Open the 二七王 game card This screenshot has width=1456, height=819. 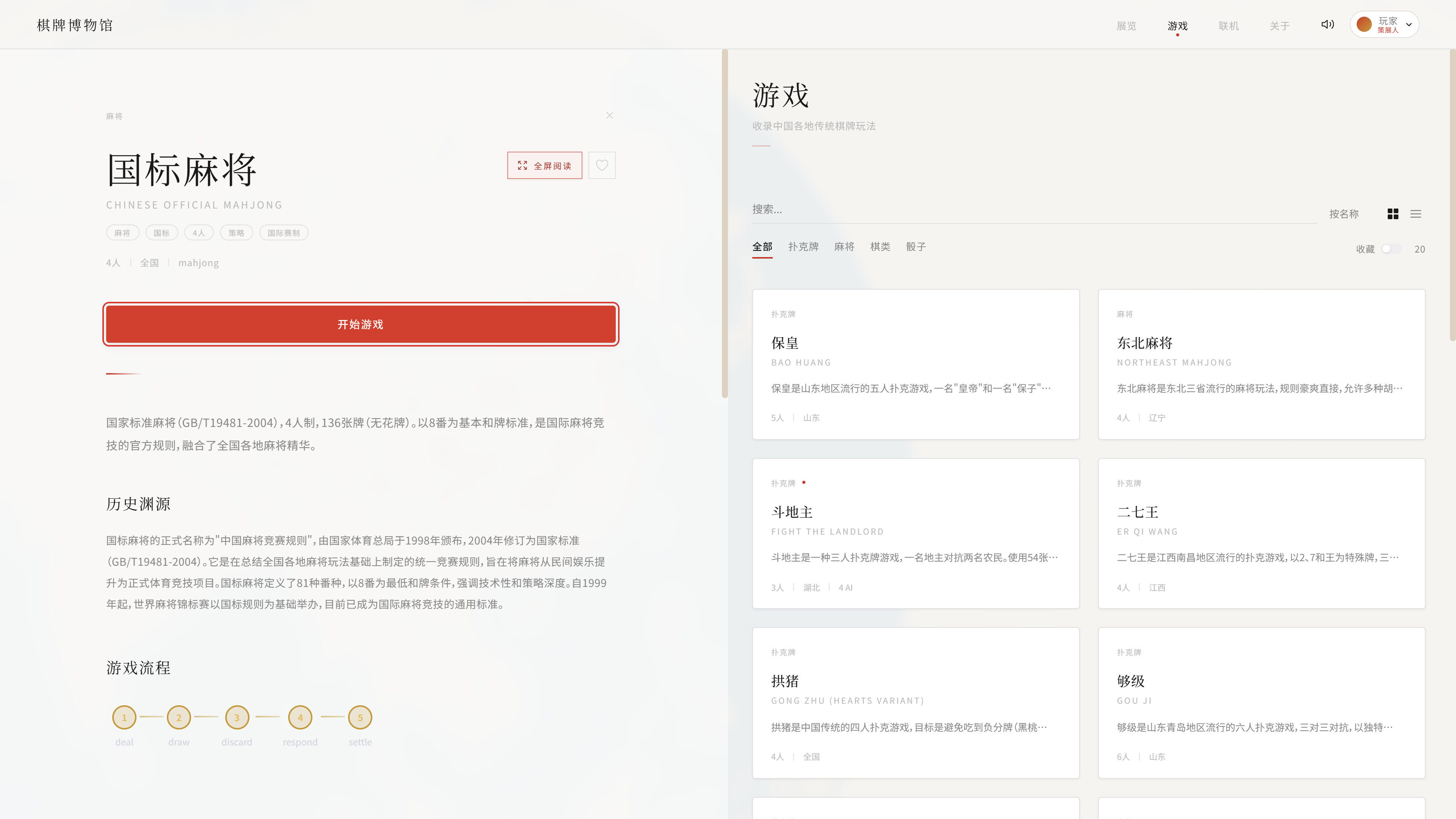point(1261,533)
